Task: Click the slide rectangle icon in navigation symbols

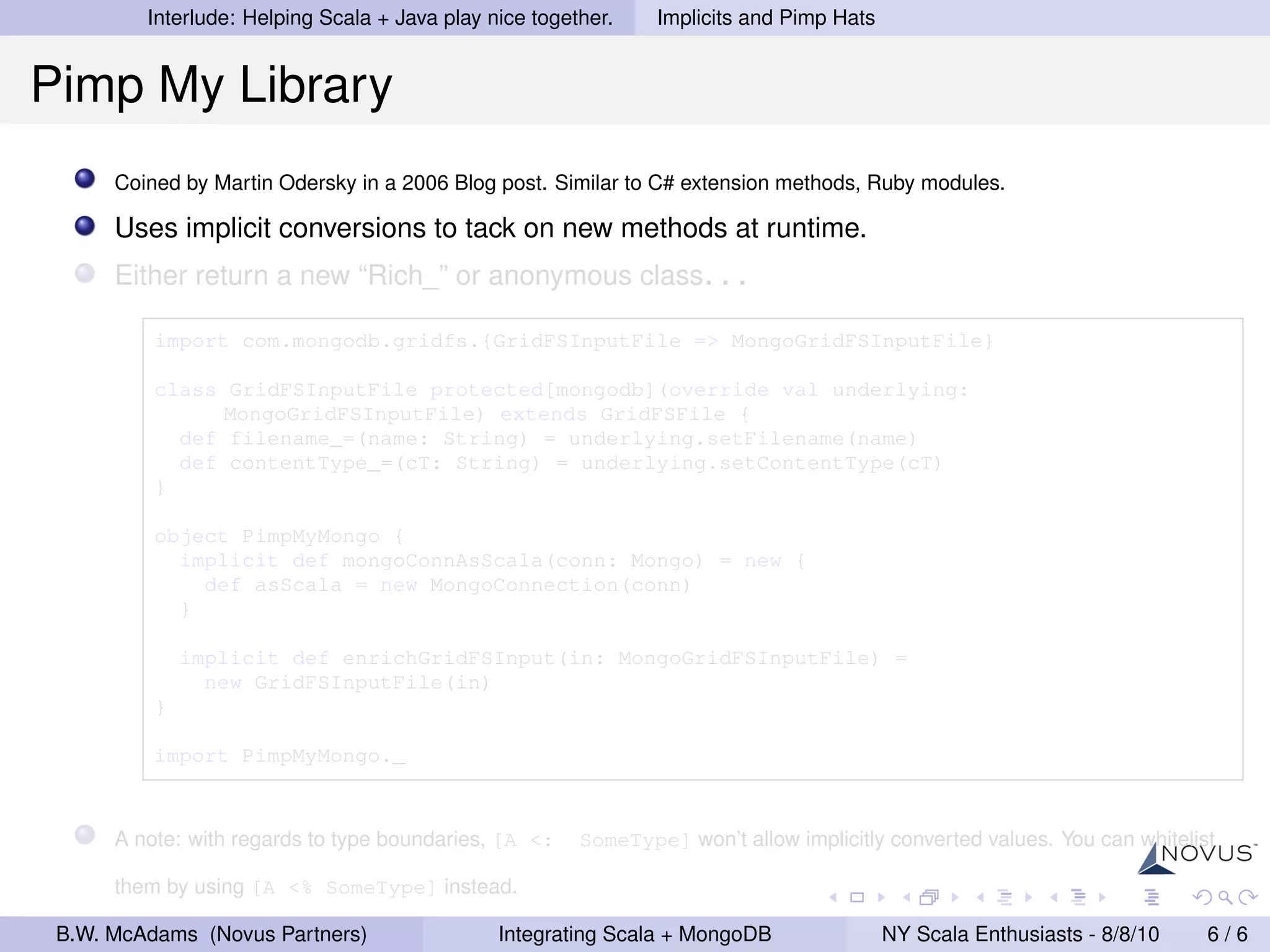Action: pyautogui.click(x=857, y=897)
